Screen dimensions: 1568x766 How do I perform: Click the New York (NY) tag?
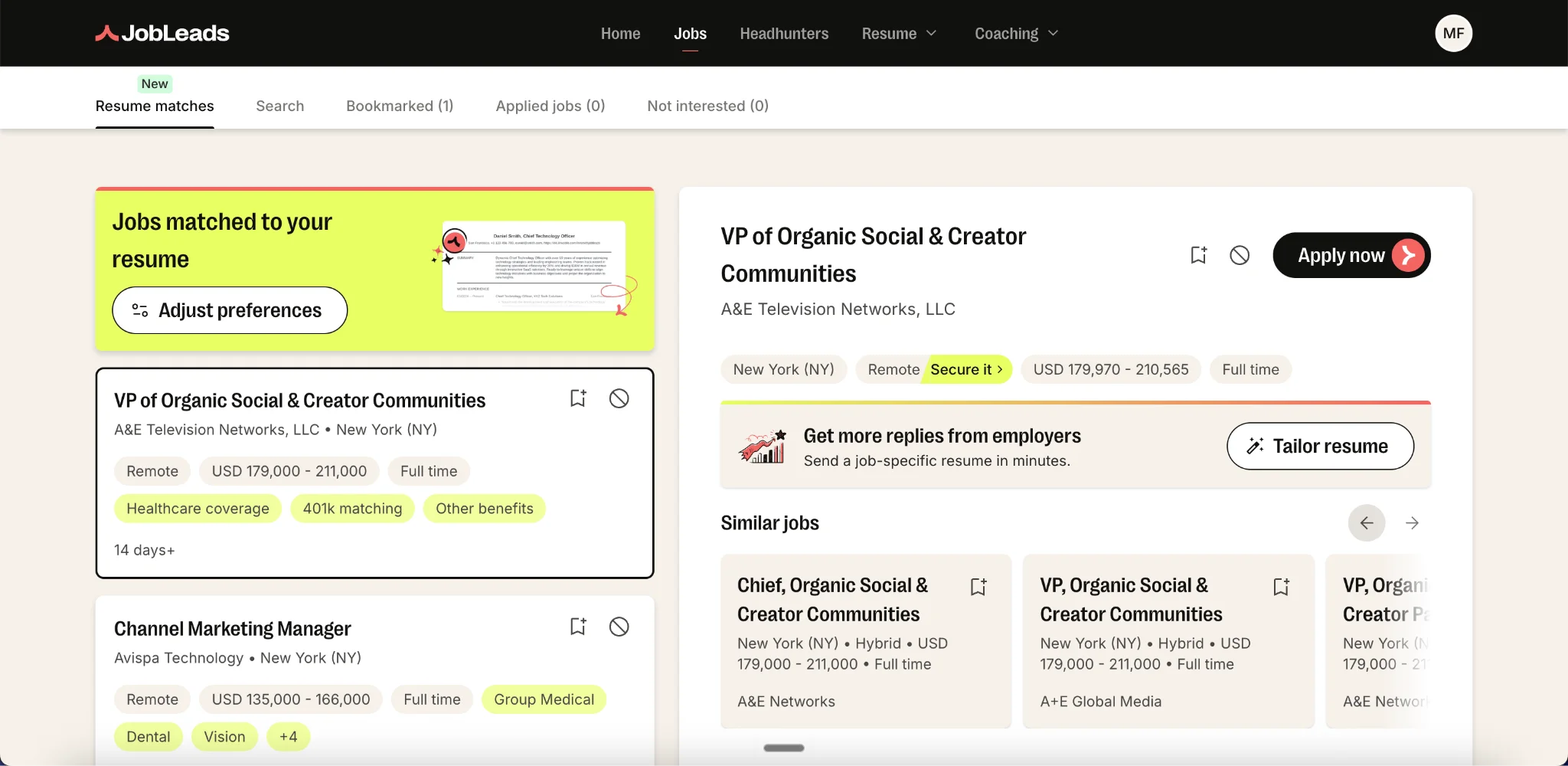click(x=783, y=369)
